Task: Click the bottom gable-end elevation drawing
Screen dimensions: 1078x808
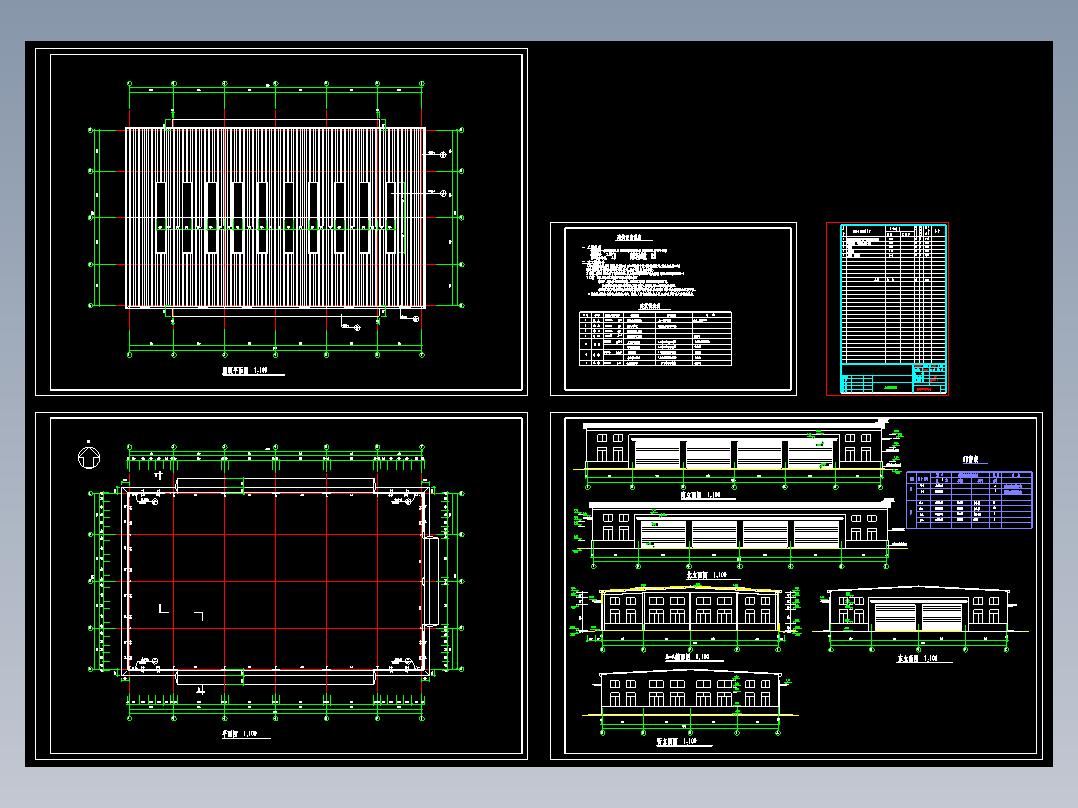Action: [x=691, y=703]
